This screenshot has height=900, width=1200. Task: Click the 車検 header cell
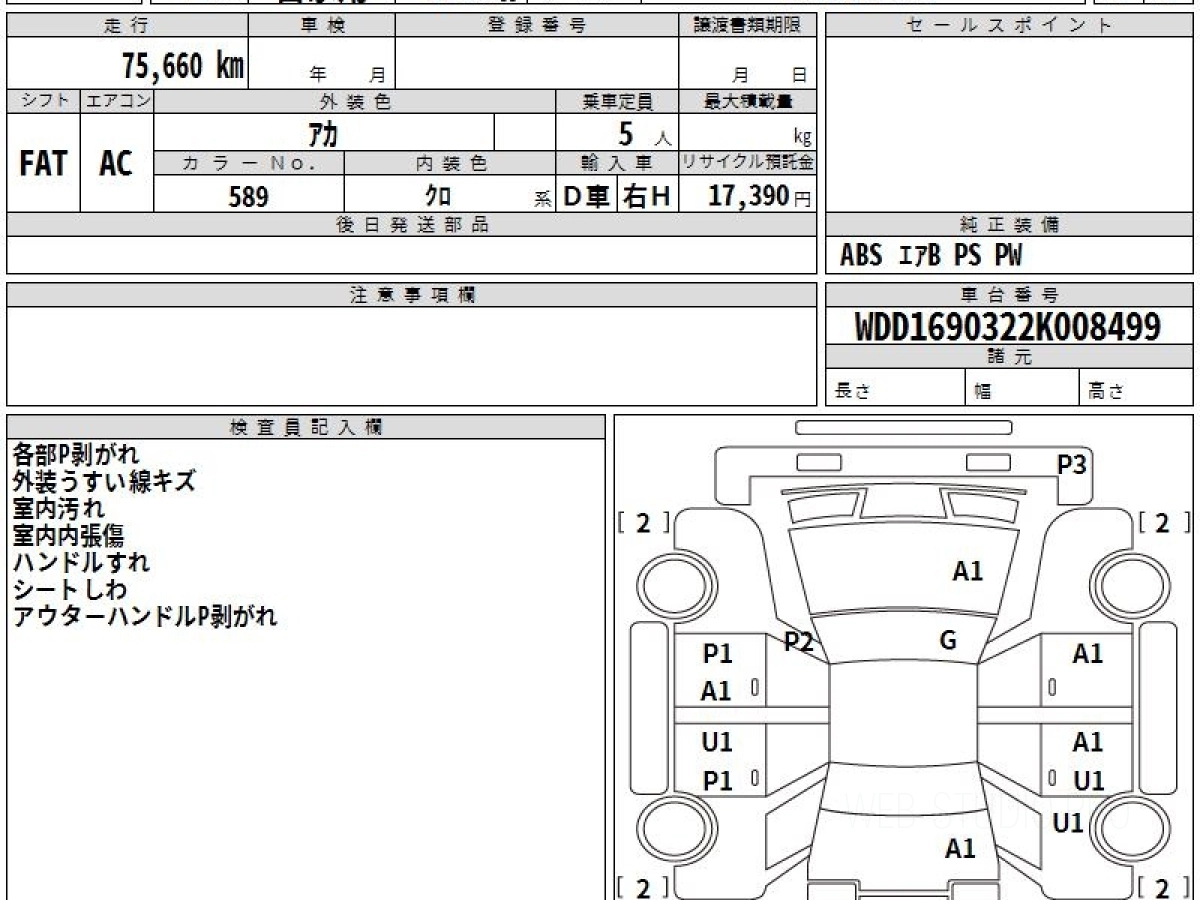point(322,26)
